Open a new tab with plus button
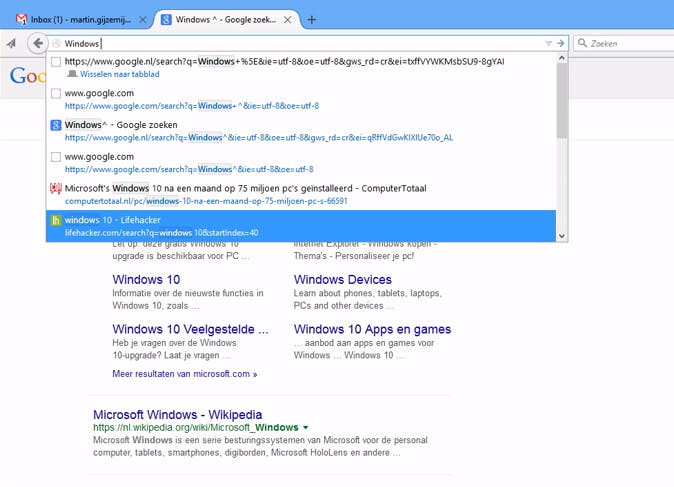 click(312, 20)
